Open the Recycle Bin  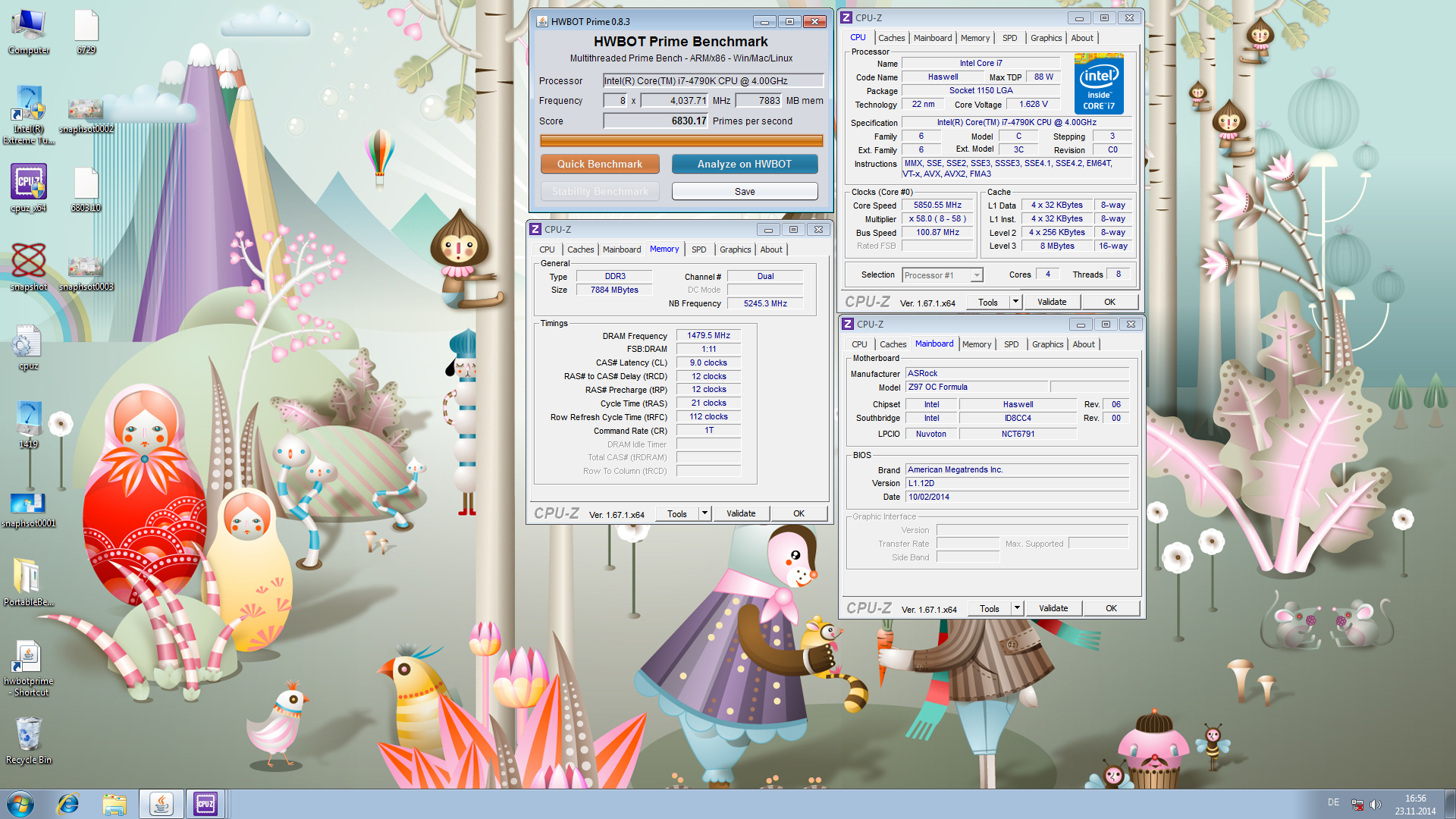coord(29,740)
